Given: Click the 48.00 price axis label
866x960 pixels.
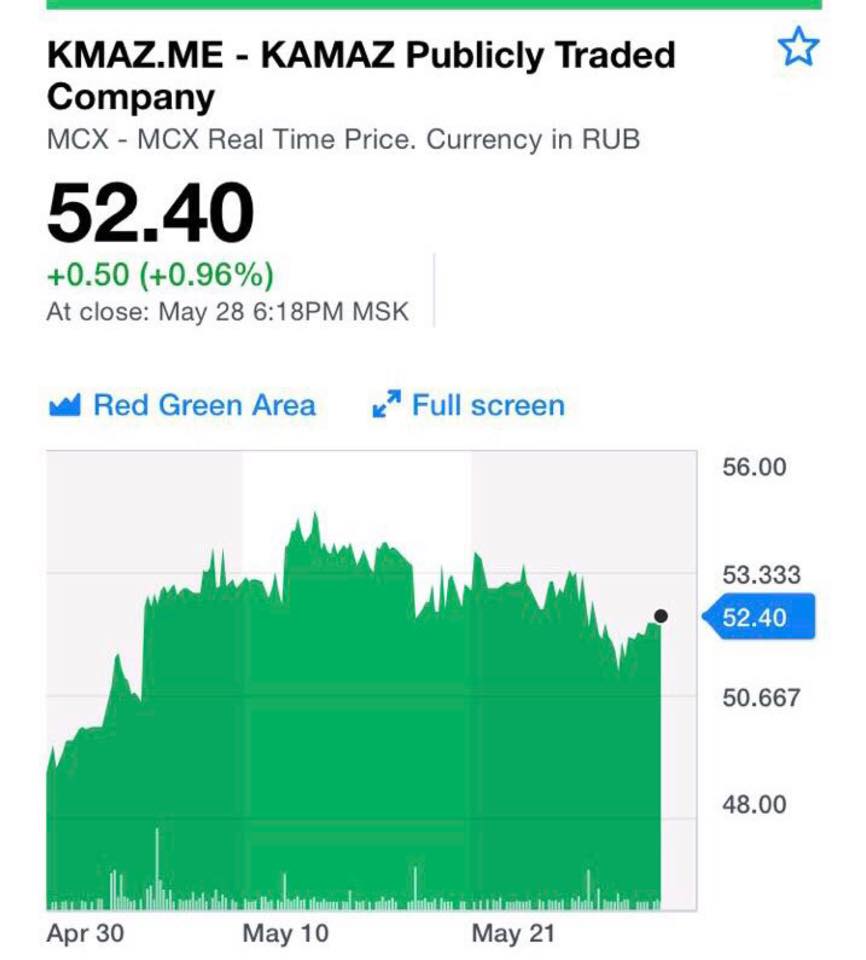Looking at the screenshot, I should [754, 805].
